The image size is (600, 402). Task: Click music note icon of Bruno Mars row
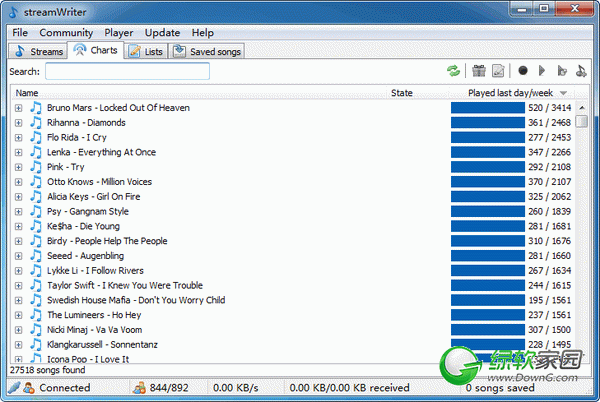pos(36,108)
